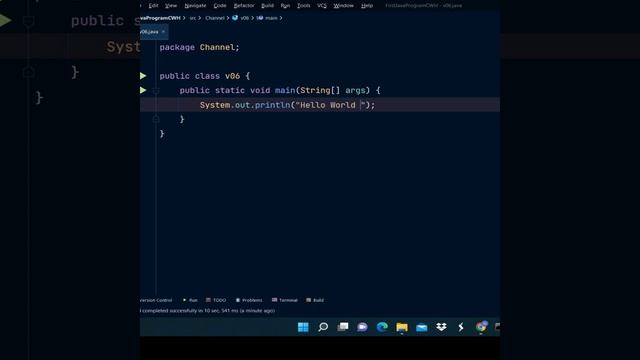Click the 'Hello World' string literal
This screenshot has height=360, width=640.
330,105
